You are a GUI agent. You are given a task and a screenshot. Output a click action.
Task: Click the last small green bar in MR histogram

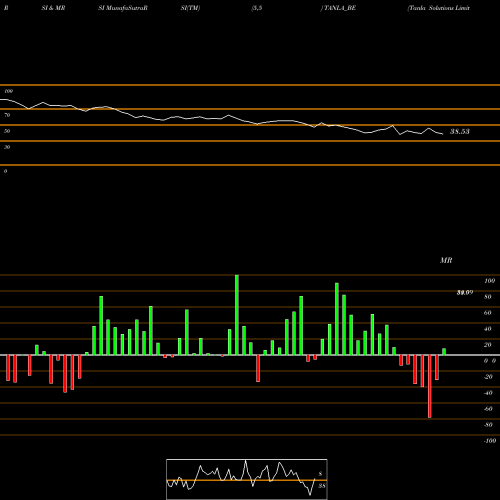tap(444, 352)
